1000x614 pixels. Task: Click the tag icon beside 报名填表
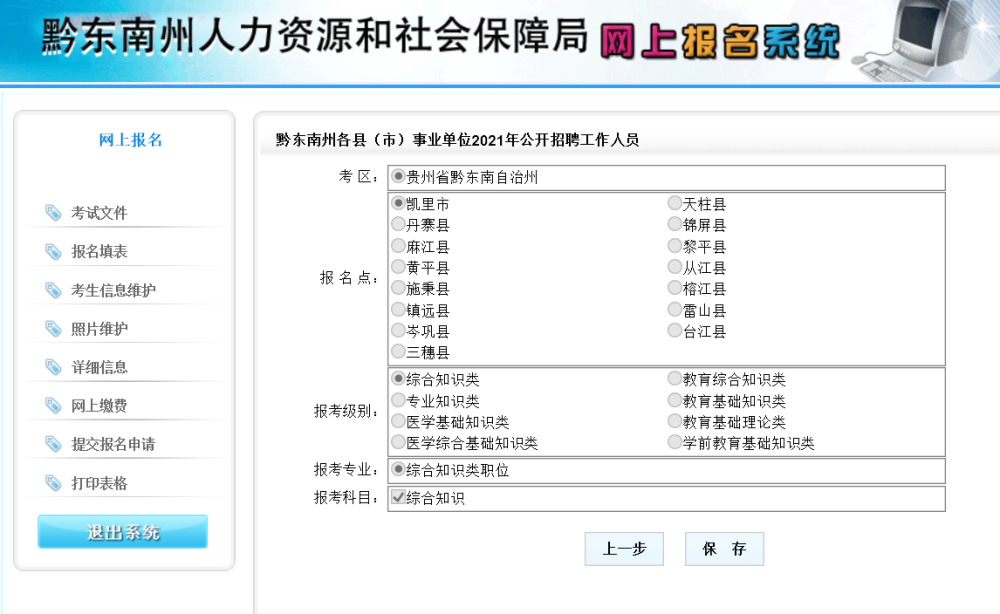click(x=53, y=251)
